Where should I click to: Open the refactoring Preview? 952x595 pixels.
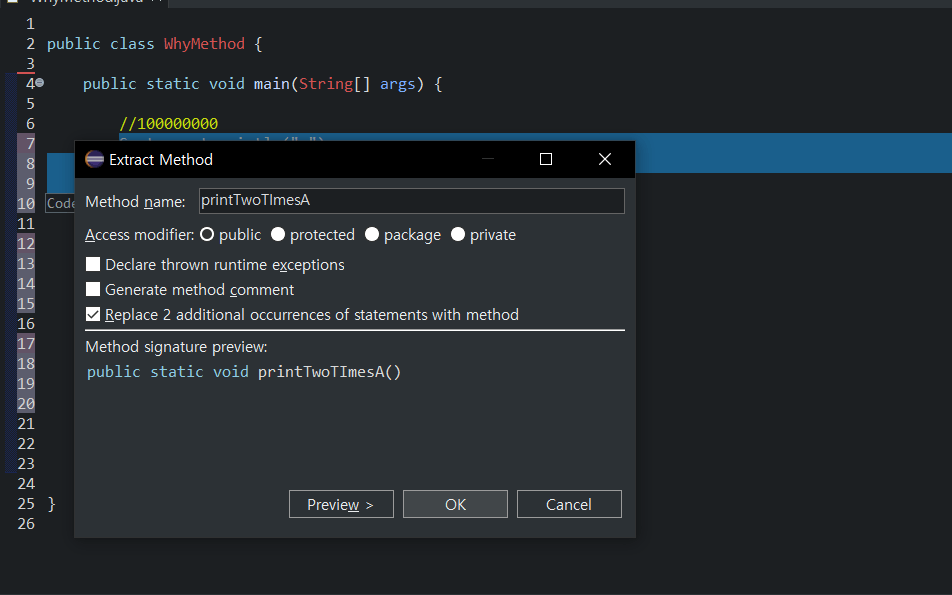pyautogui.click(x=341, y=504)
